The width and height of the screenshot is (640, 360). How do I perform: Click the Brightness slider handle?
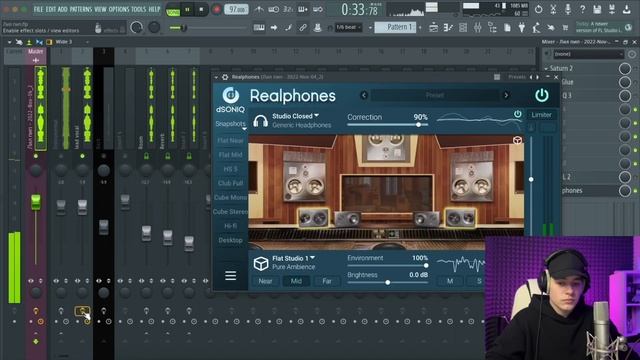click(388, 282)
